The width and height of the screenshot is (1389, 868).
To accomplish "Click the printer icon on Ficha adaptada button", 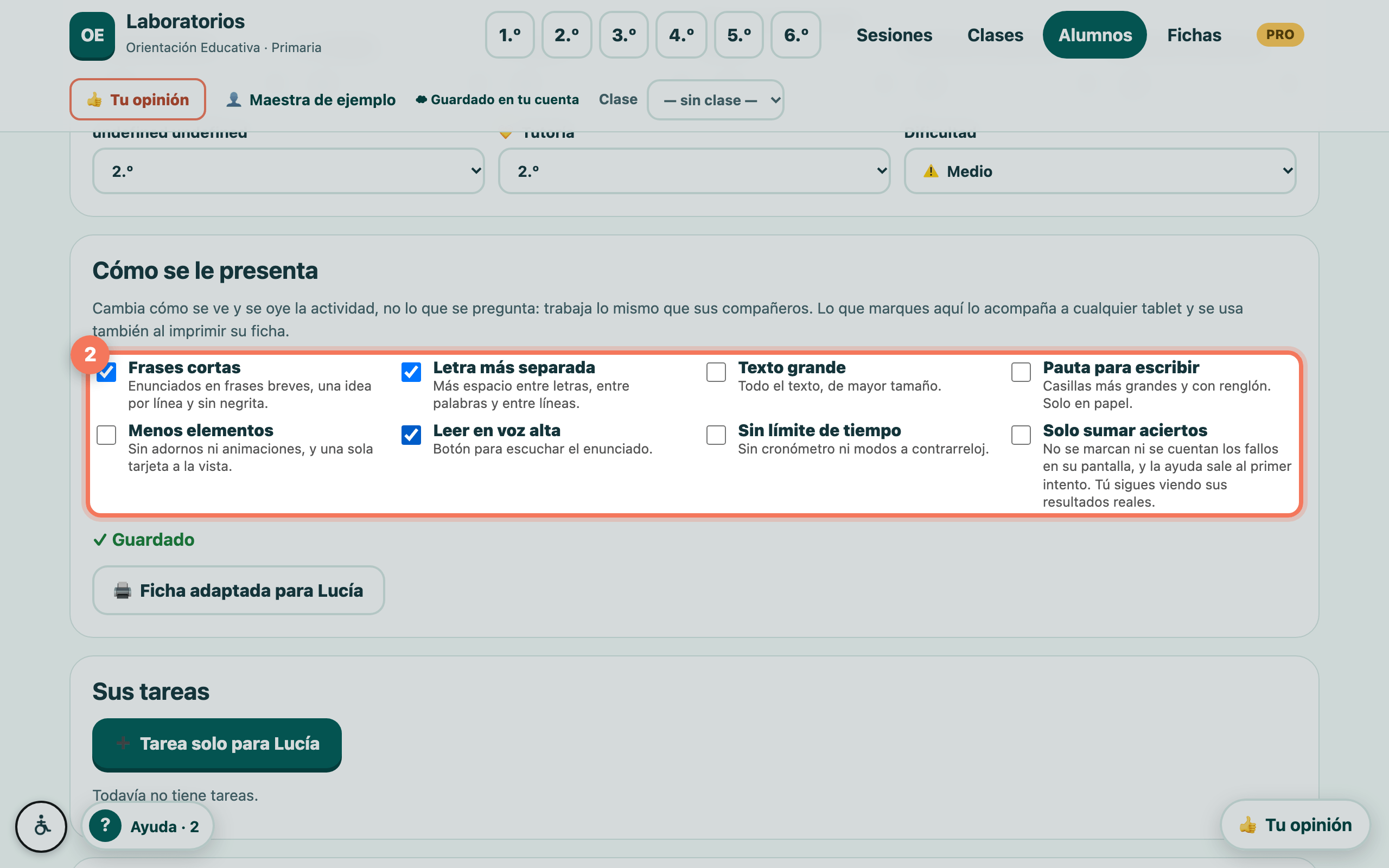I will coord(122,590).
